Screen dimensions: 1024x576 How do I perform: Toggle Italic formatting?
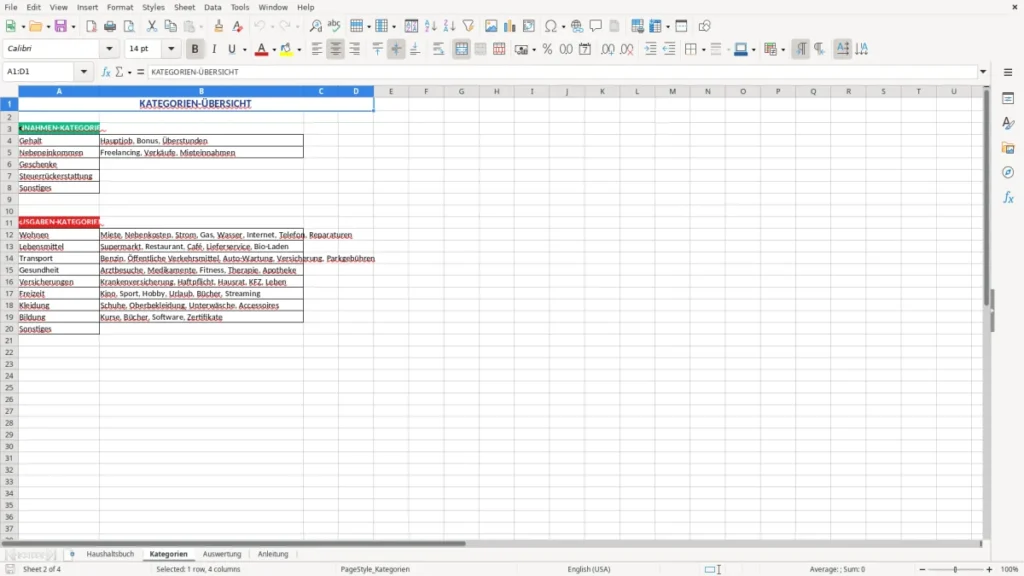pos(214,49)
